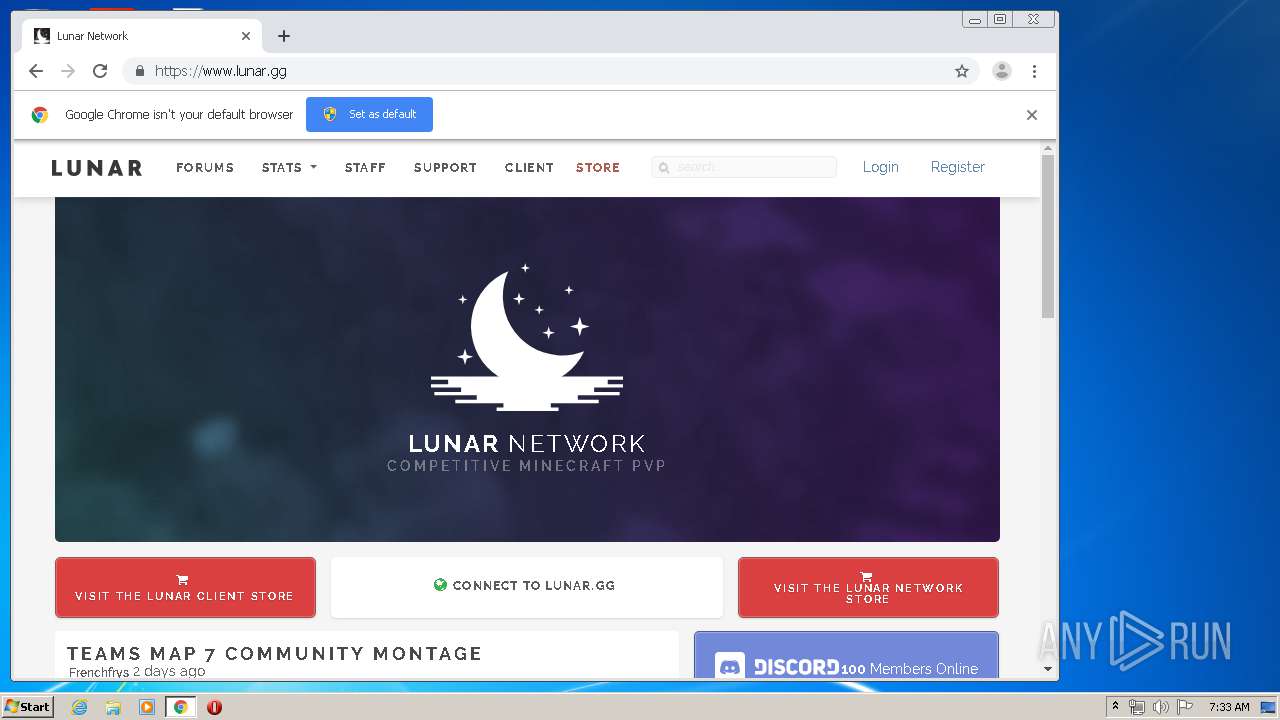Click the padlock site security icon
Viewport: 1280px width, 720px height.
tap(139, 71)
